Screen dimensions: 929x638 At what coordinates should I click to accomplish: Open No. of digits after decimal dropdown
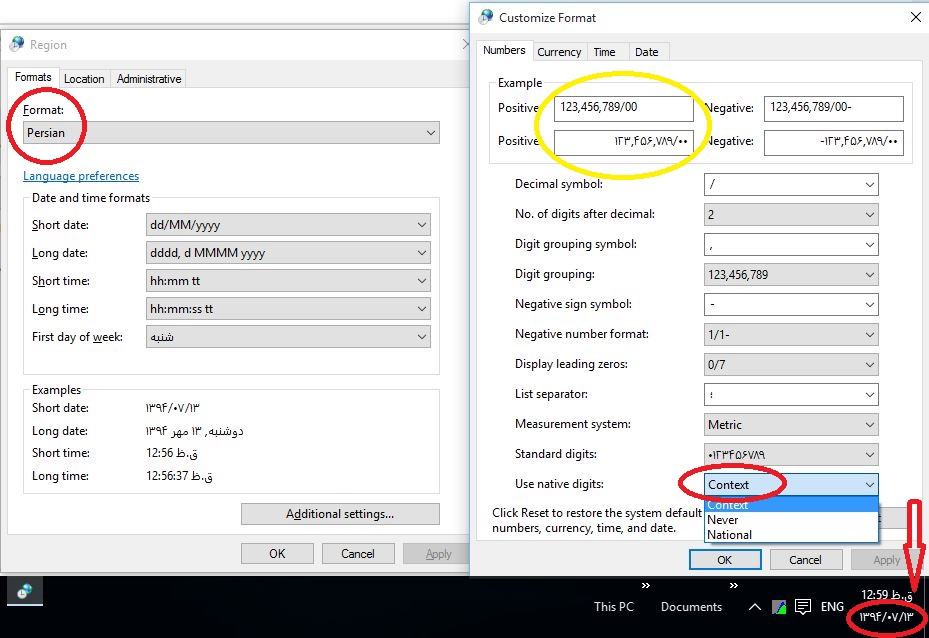(x=791, y=215)
